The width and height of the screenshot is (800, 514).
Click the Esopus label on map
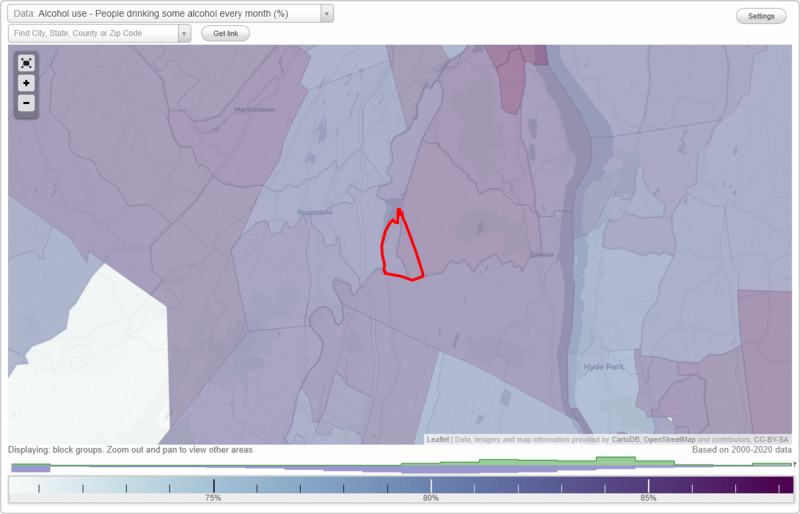tap(542, 254)
